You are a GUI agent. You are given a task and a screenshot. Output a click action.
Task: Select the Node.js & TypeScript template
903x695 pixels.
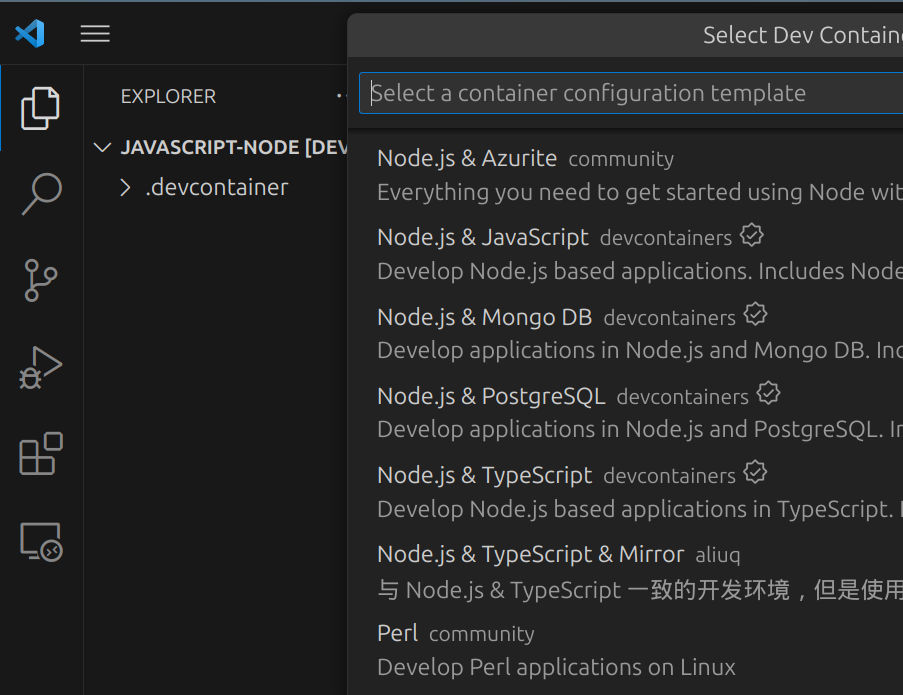485,475
